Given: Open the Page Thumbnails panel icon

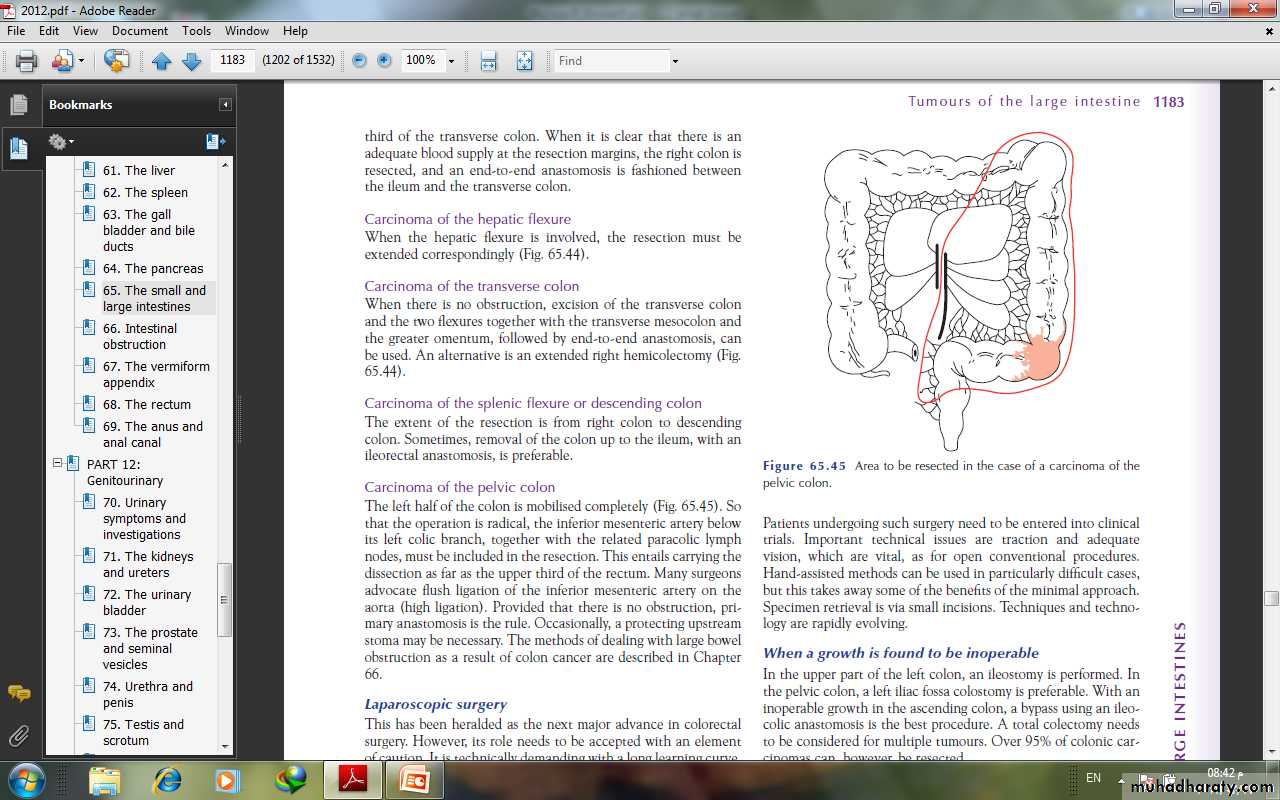Looking at the screenshot, I should [x=18, y=104].
